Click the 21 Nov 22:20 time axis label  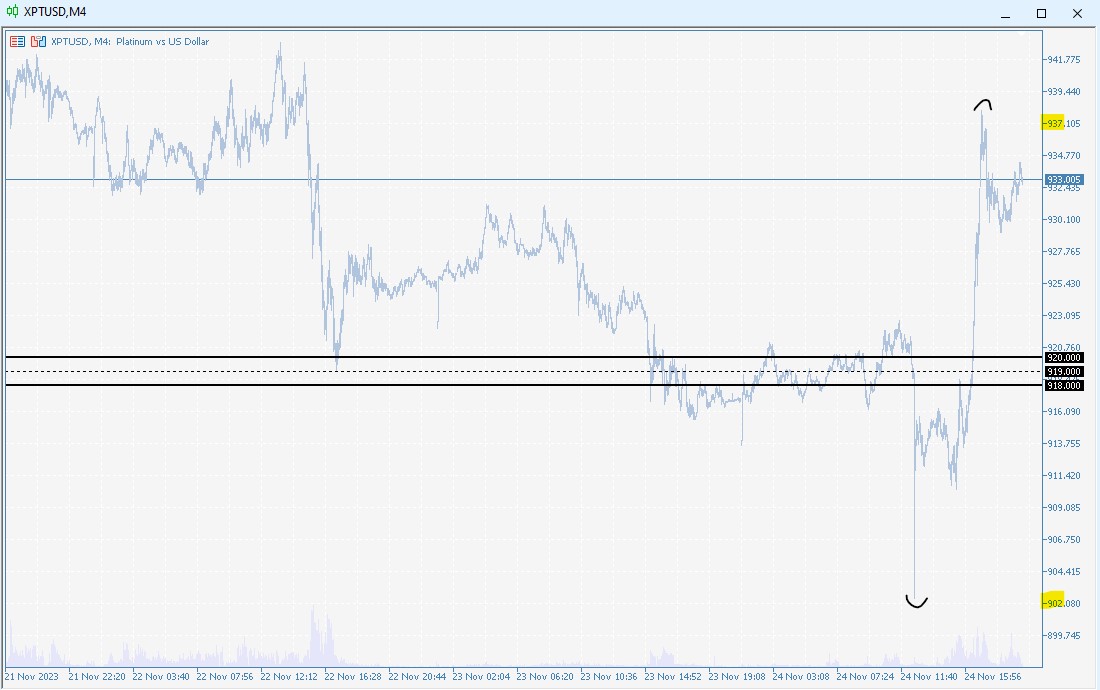97,677
